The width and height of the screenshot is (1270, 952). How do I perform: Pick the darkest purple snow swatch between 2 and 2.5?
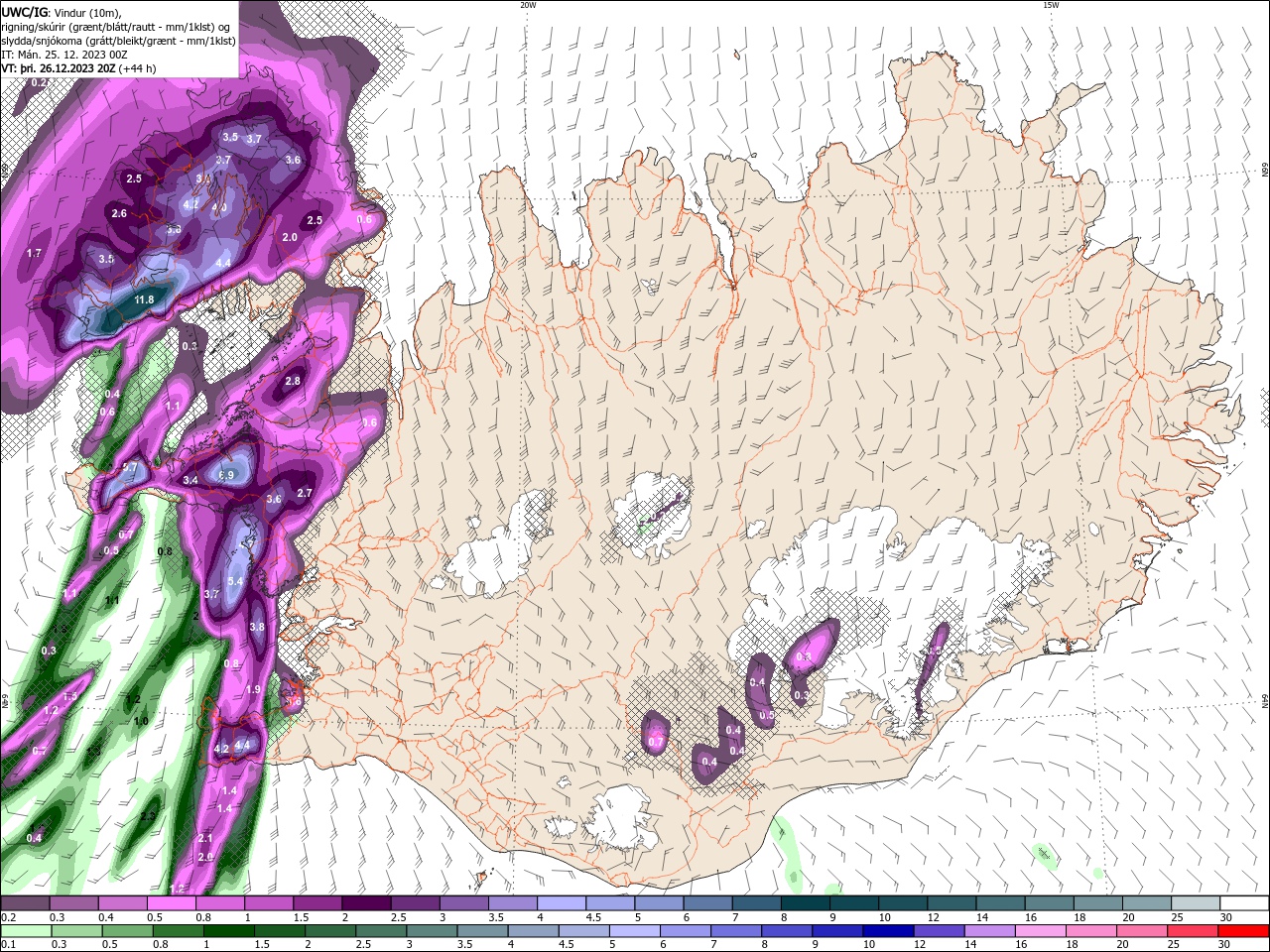tap(365, 903)
